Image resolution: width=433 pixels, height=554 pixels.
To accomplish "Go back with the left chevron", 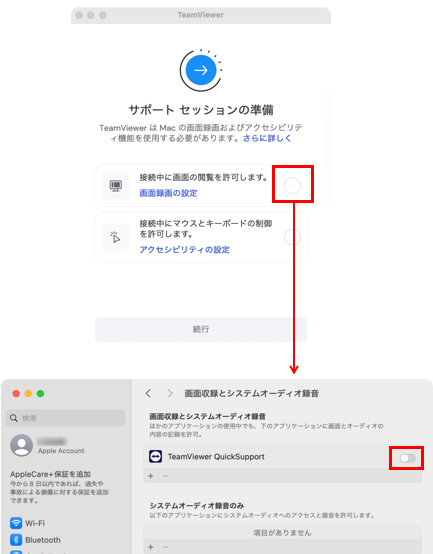I will tap(148, 393).
